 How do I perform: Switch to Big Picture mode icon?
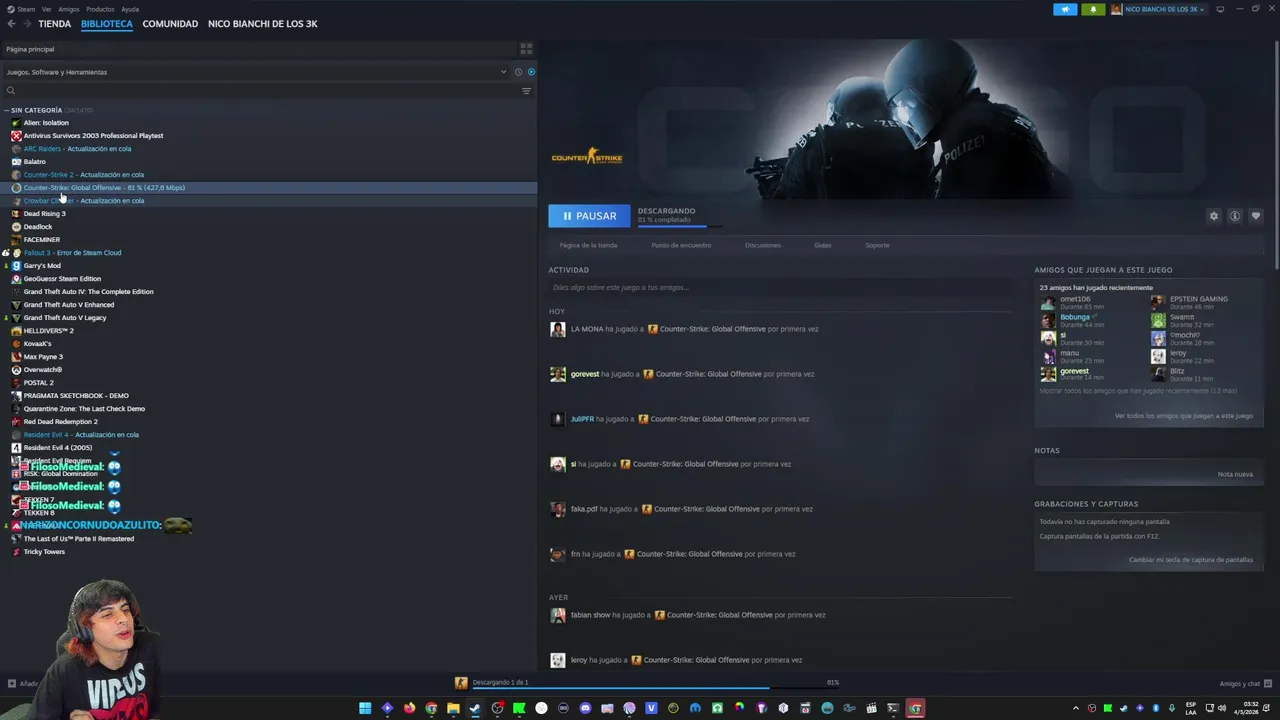tap(1220, 9)
